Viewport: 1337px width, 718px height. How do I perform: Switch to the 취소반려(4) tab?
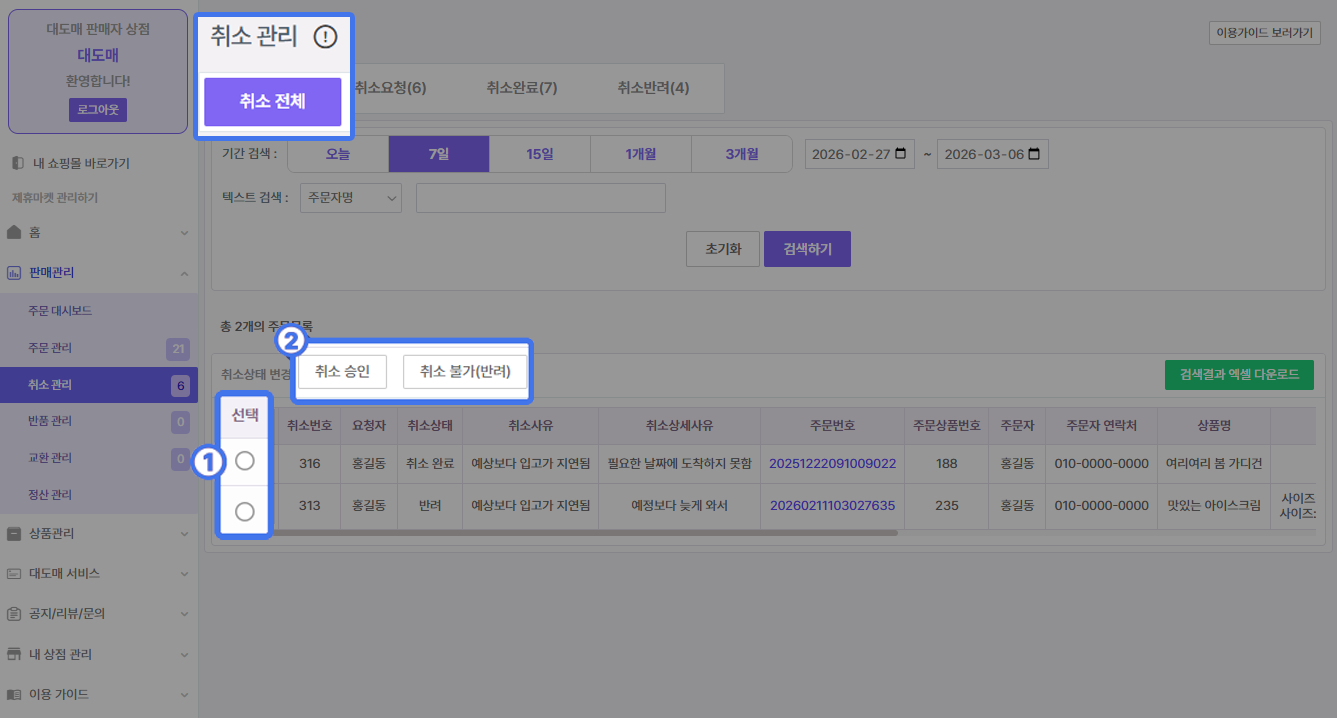(652, 88)
